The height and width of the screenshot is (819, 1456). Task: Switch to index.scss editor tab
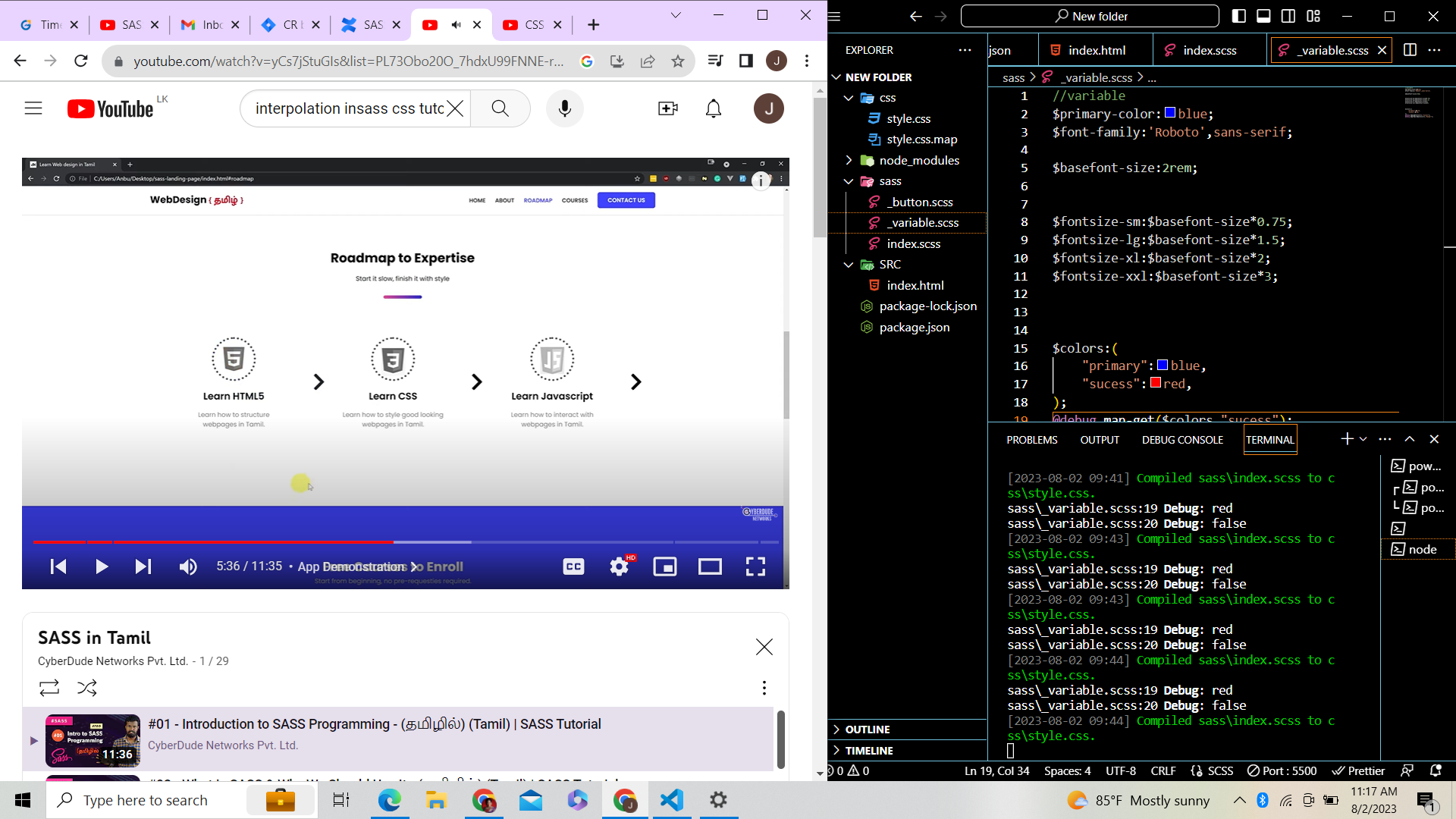(x=1210, y=50)
